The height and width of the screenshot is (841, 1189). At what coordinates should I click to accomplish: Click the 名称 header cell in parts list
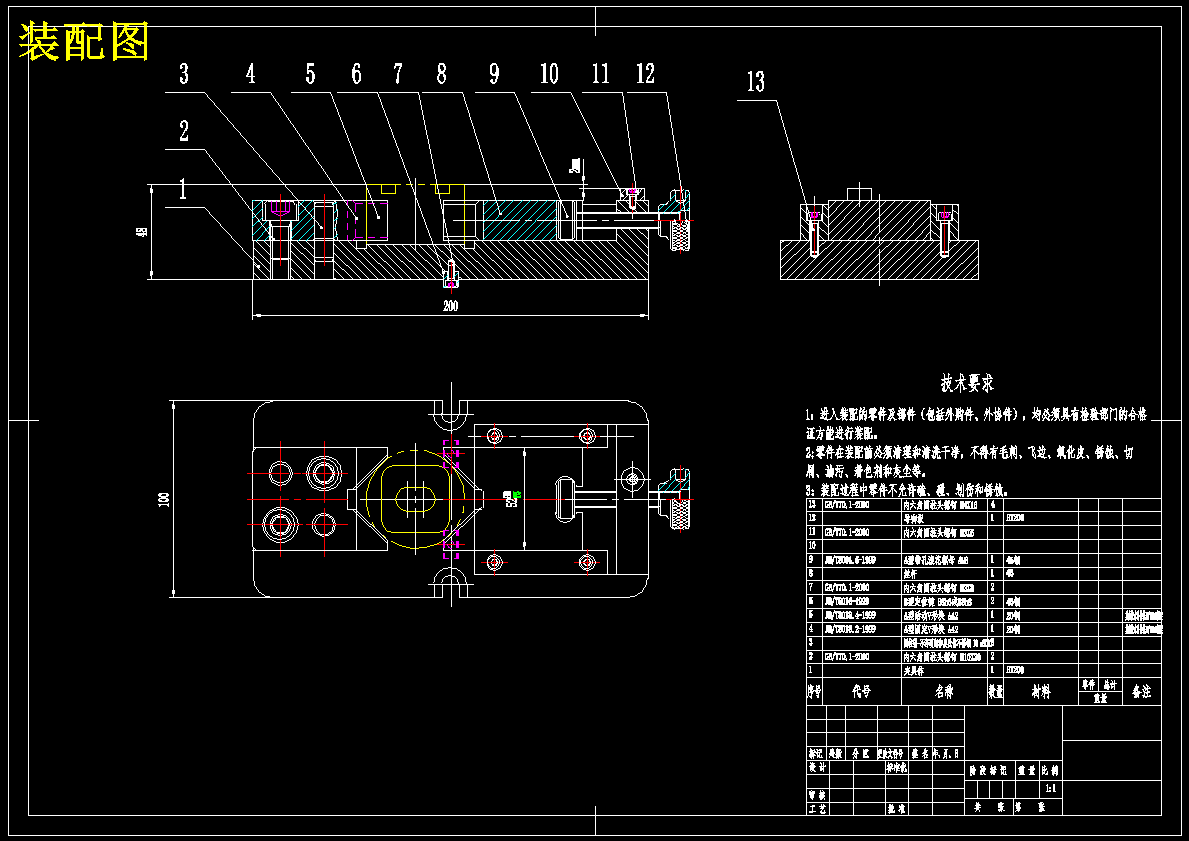tap(944, 692)
